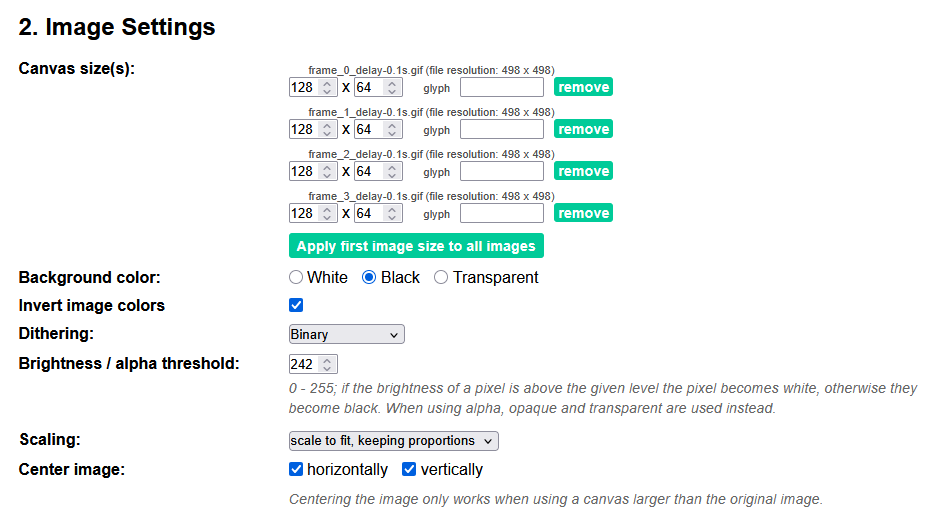Uncheck center image vertically
Image resolution: width=941 pixels, height=518 pixels.
[409, 469]
